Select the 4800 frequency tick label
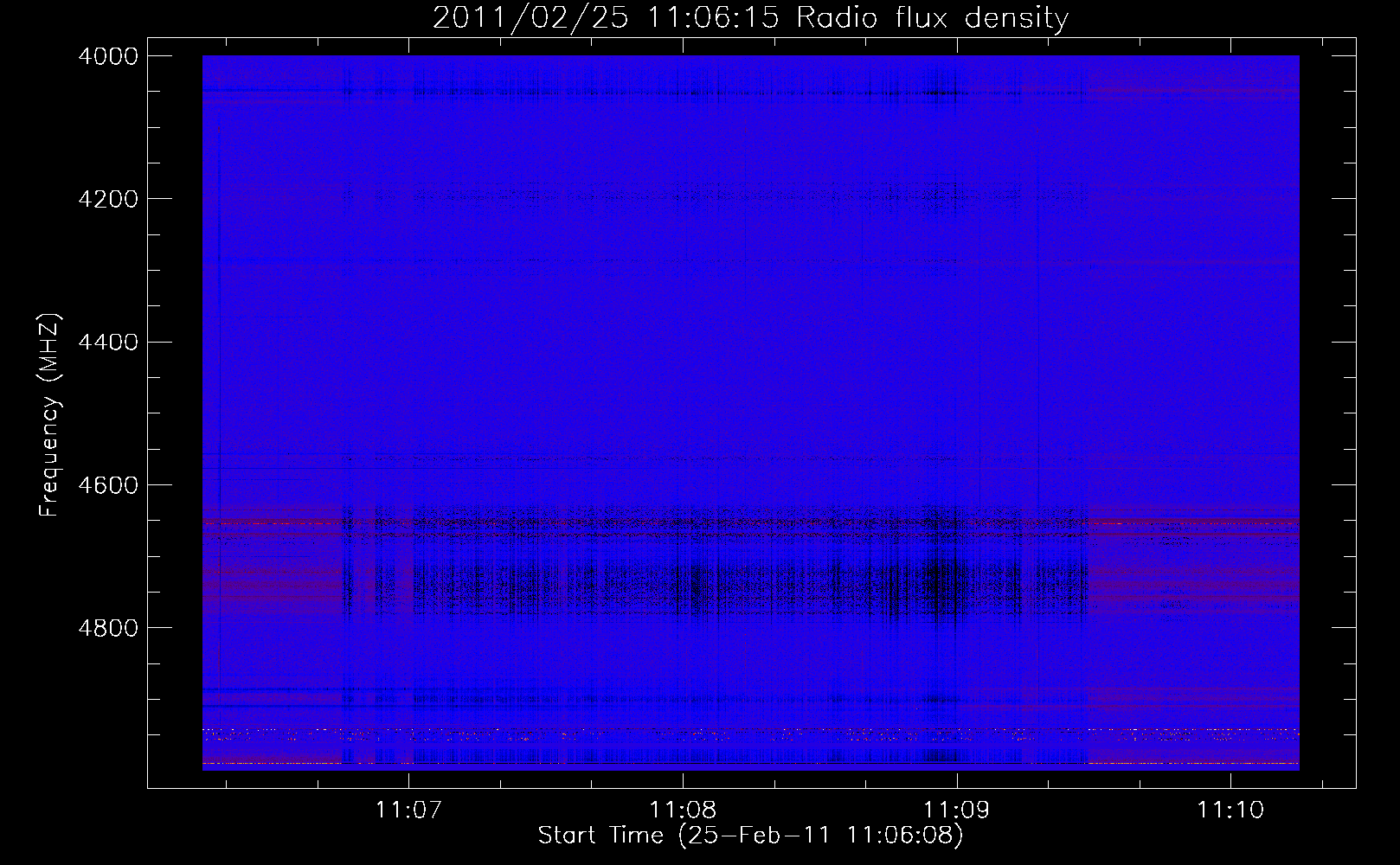The width and height of the screenshot is (1400, 865). [108, 628]
